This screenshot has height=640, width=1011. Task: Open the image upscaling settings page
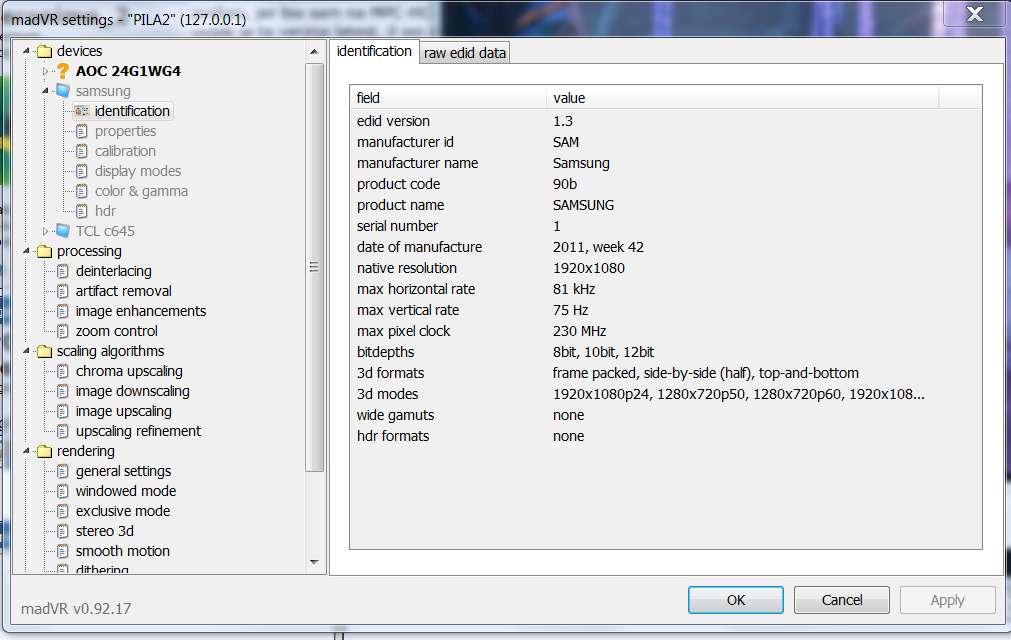[x=124, y=411]
